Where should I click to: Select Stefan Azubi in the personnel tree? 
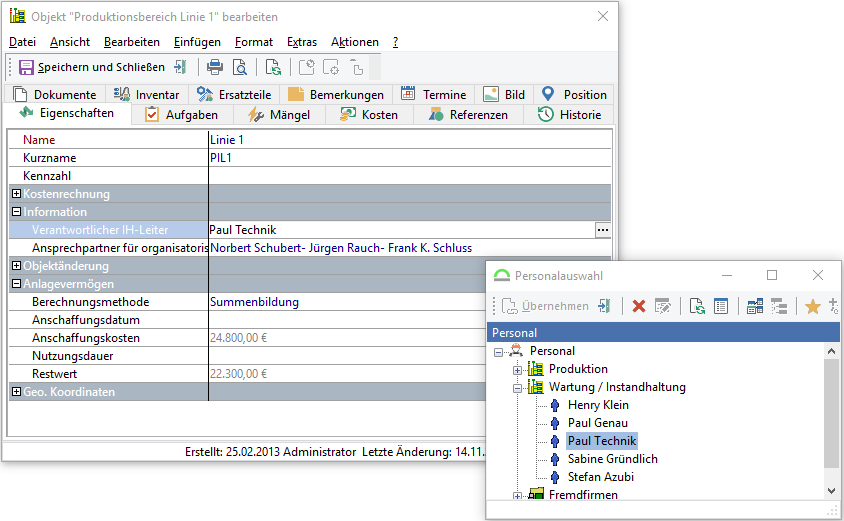601,477
